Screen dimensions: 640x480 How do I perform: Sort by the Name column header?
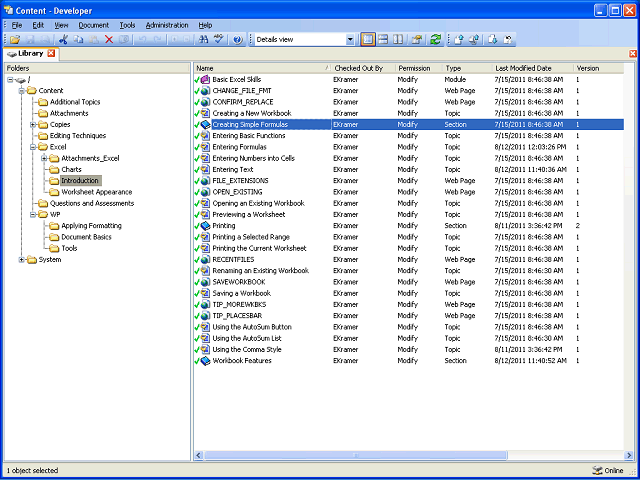[262, 69]
